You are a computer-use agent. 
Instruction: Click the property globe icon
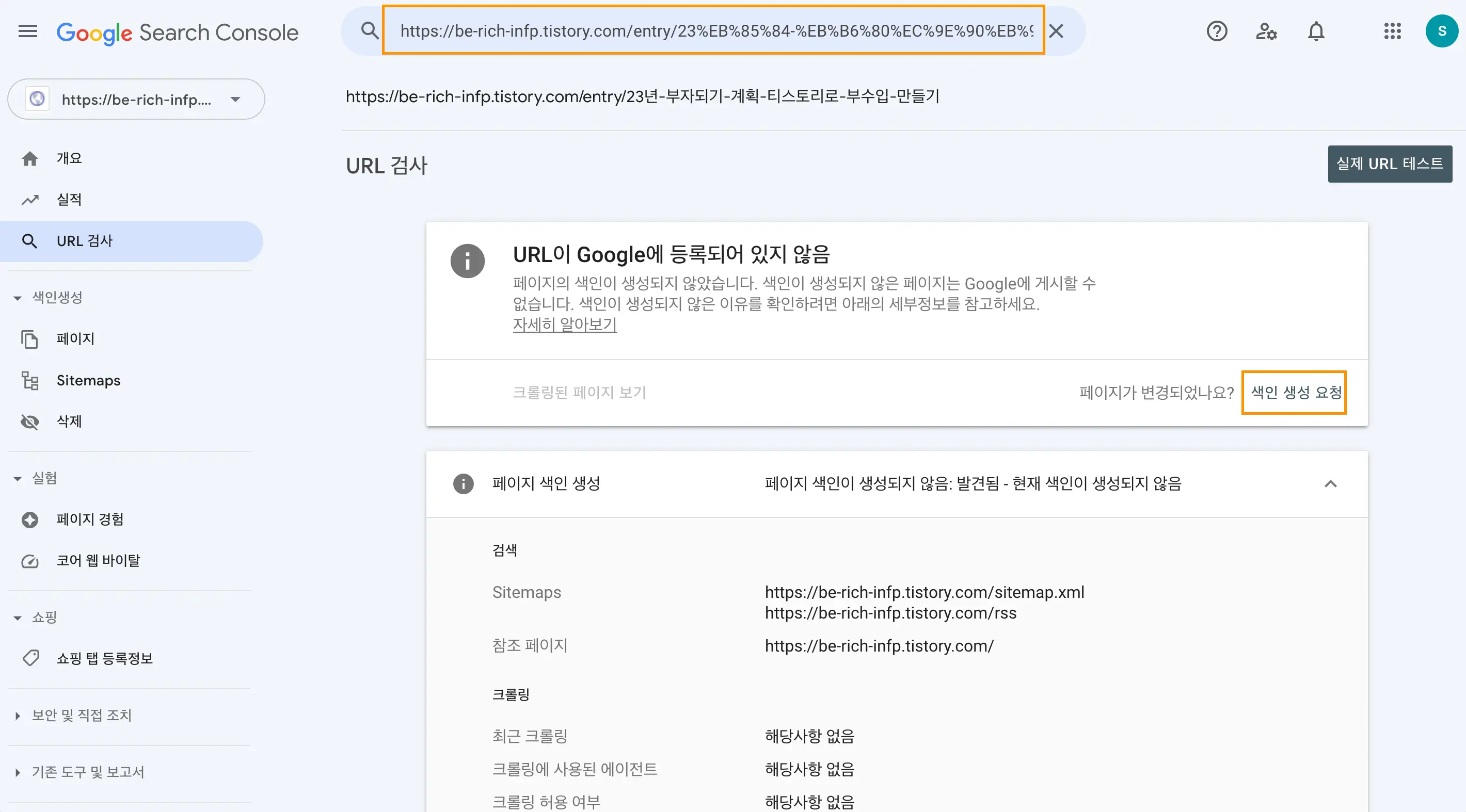(37, 99)
